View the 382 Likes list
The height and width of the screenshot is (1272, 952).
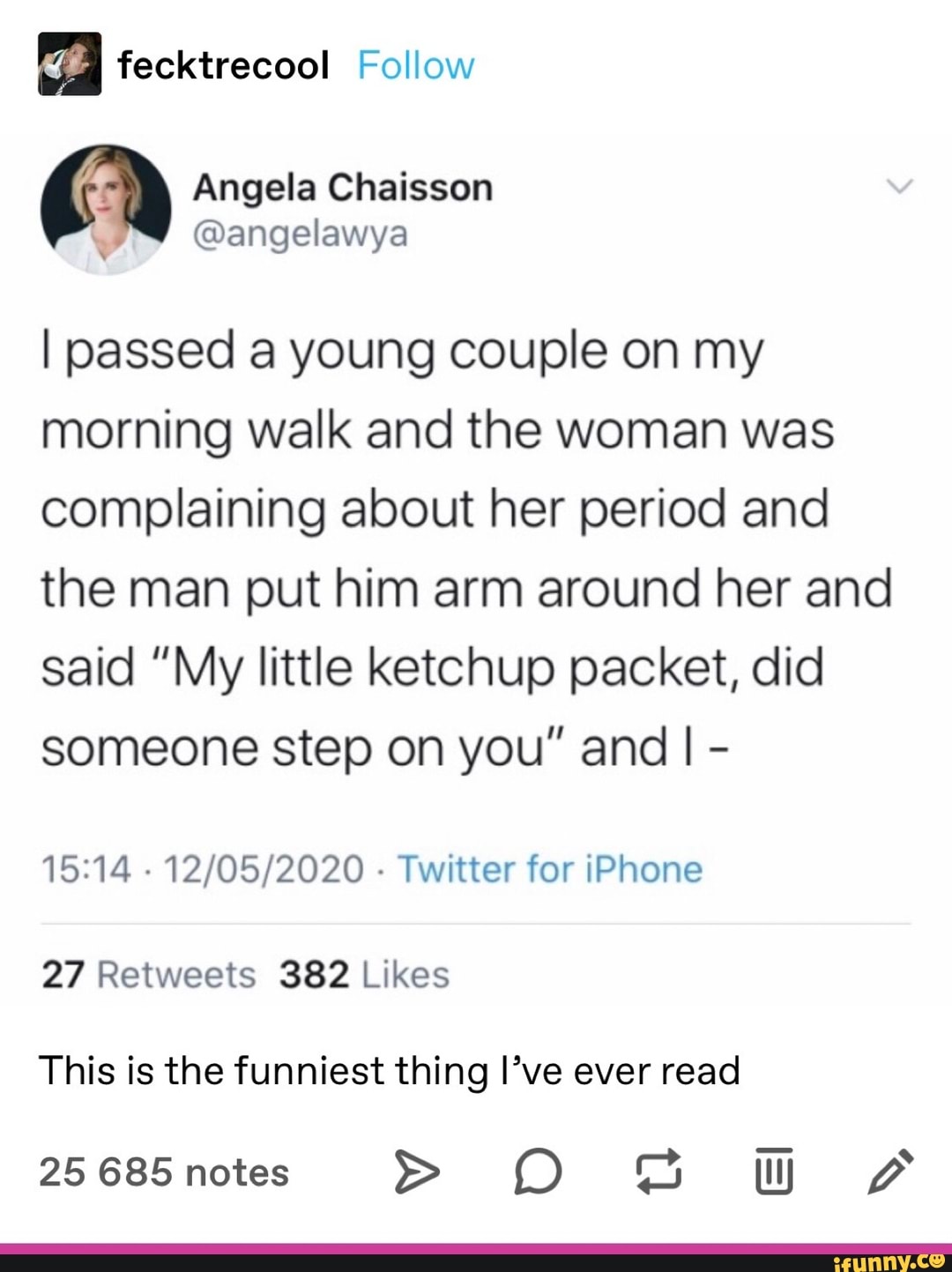click(x=364, y=975)
